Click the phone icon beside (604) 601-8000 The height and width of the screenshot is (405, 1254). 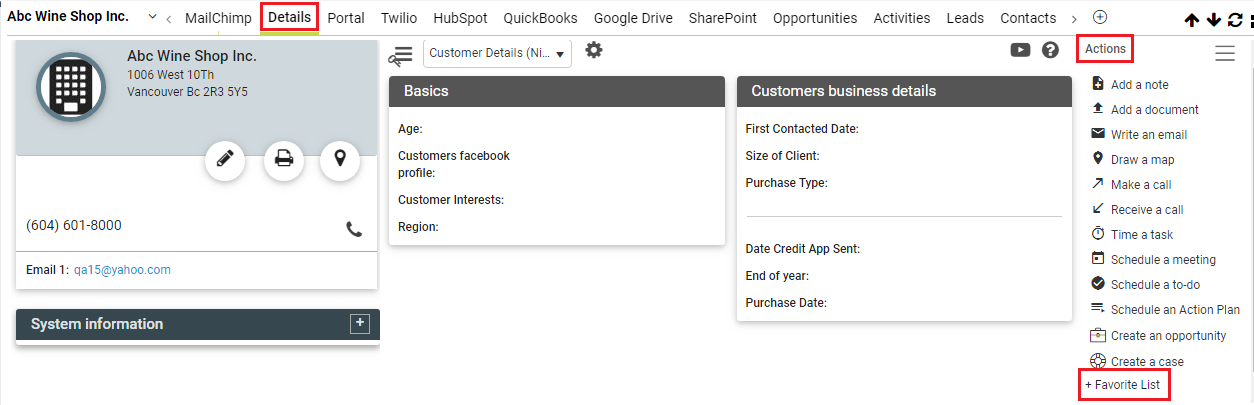(x=354, y=228)
